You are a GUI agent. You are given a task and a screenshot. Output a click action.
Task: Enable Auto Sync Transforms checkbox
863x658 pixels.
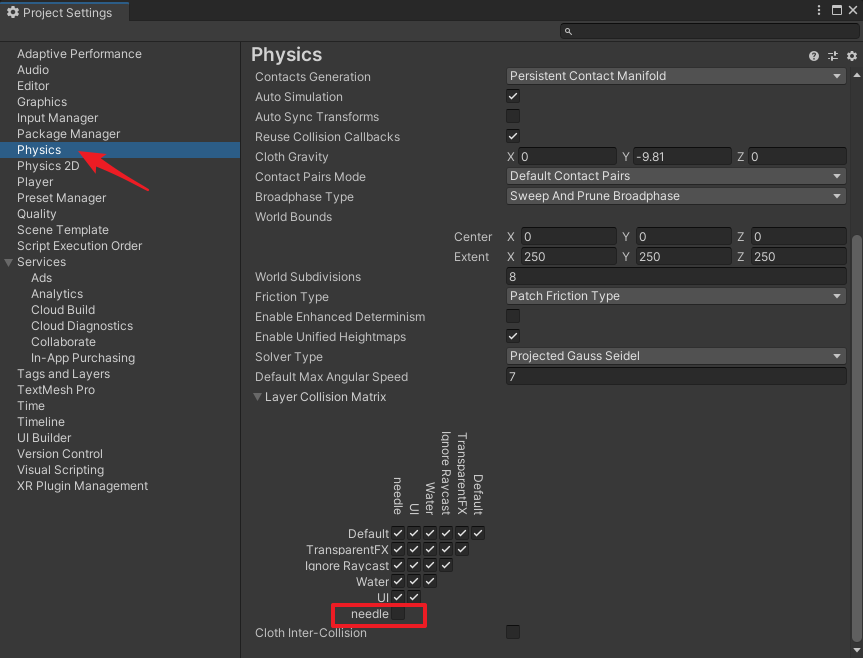pyautogui.click(x=513, y=116)
